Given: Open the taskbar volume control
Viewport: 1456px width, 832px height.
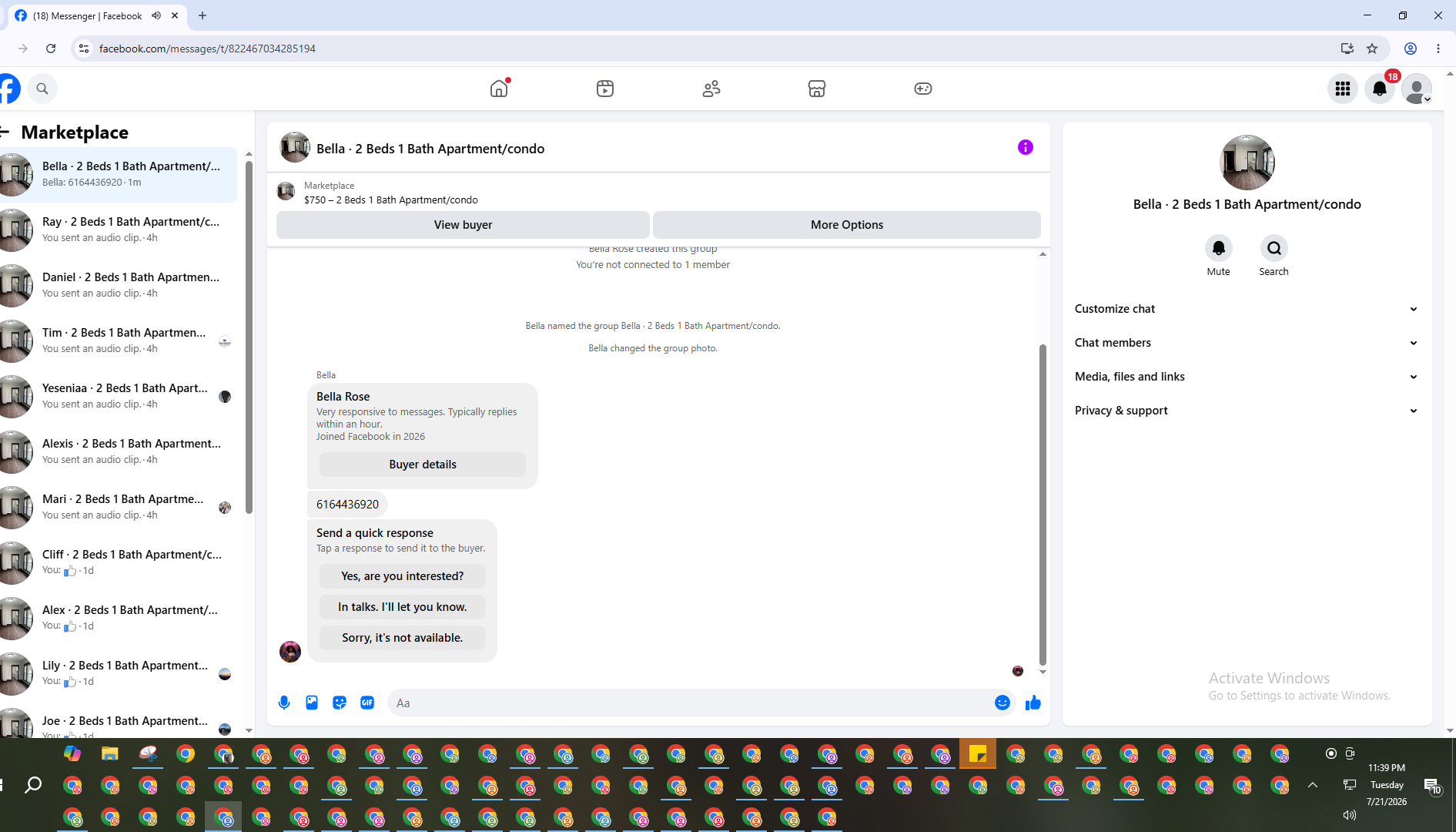Looking at the screenshot, I should click(1350, 815).
